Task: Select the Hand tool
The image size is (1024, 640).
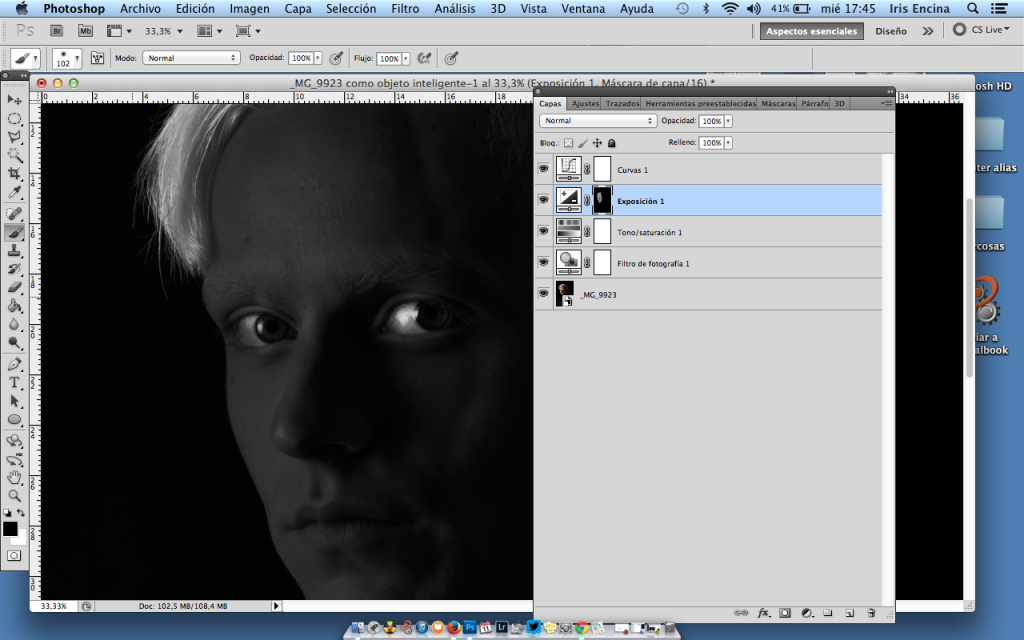Action: (15, 477)
